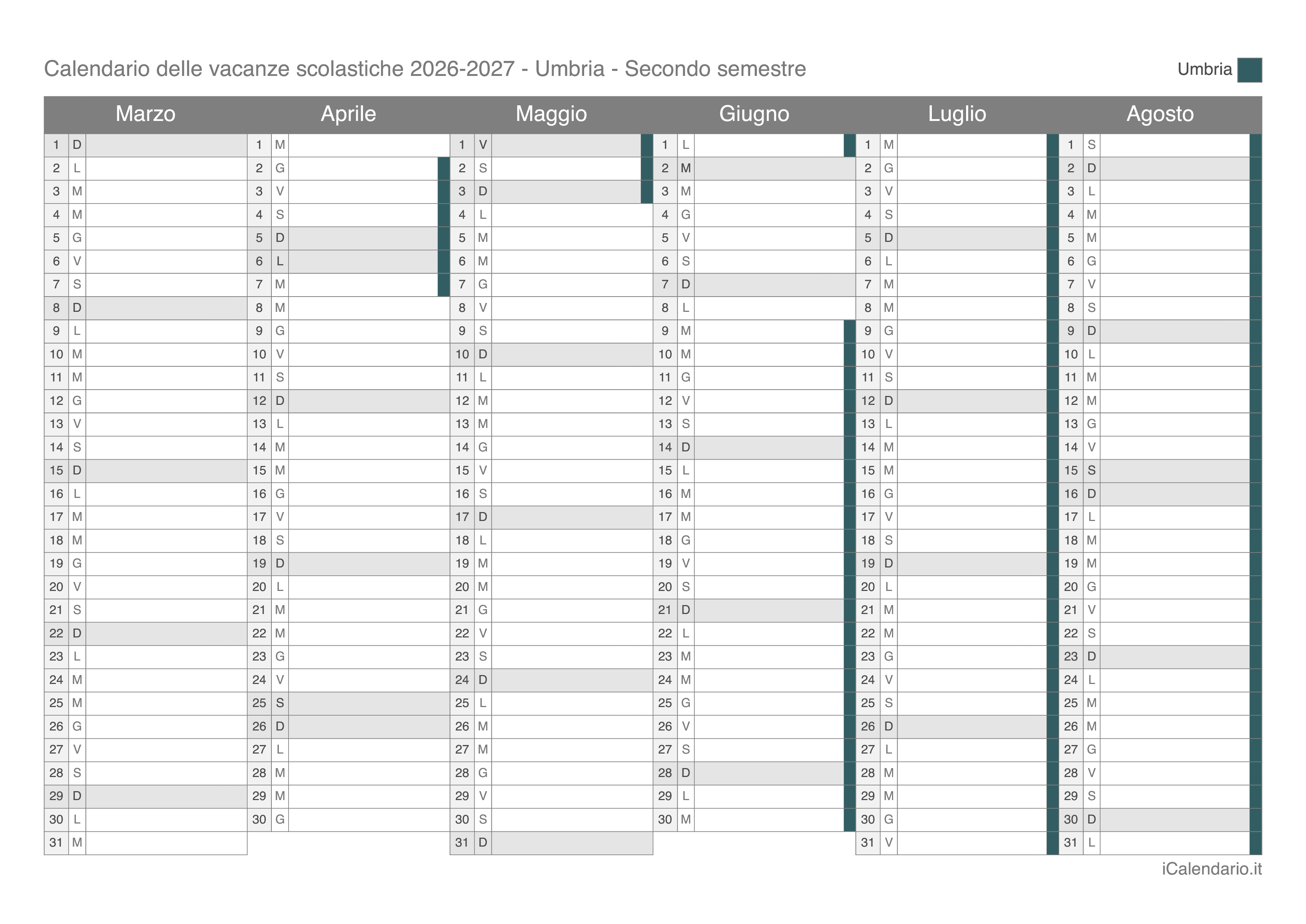Click the cell for Aprile 25 Saturday
This screenshot has width=1306, height=924.
(x=369, y=703)
